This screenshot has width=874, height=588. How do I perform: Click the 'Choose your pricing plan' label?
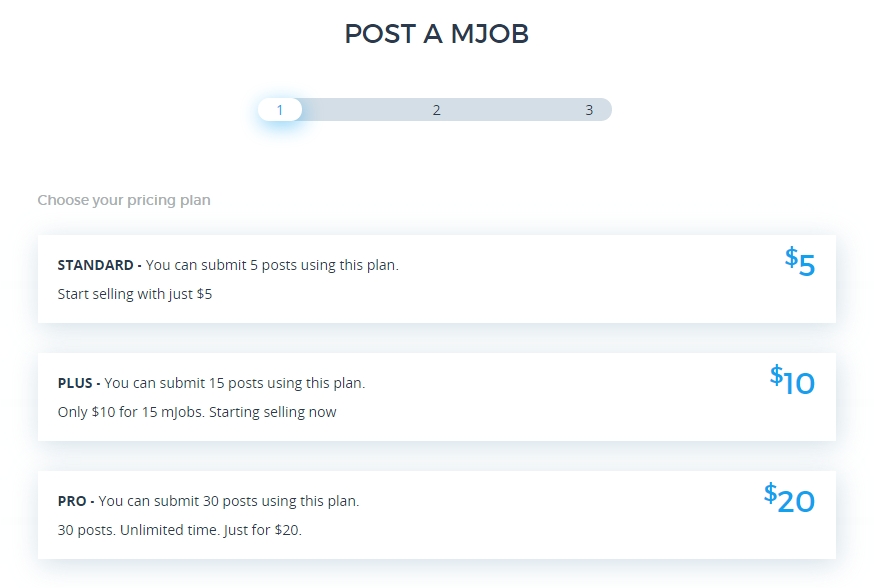(x=124, y=200)
